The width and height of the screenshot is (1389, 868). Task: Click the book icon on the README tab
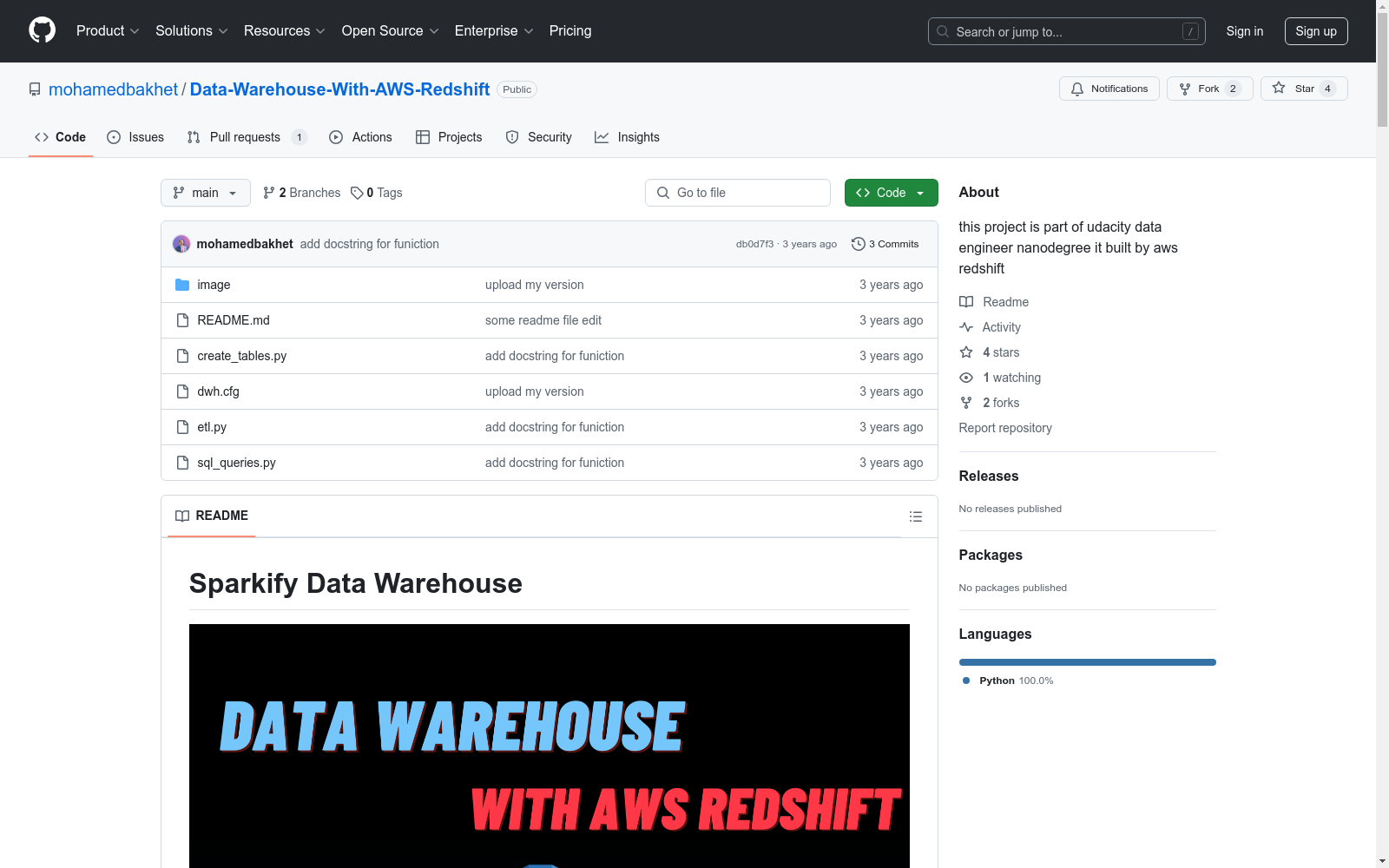tap(182, 516)
